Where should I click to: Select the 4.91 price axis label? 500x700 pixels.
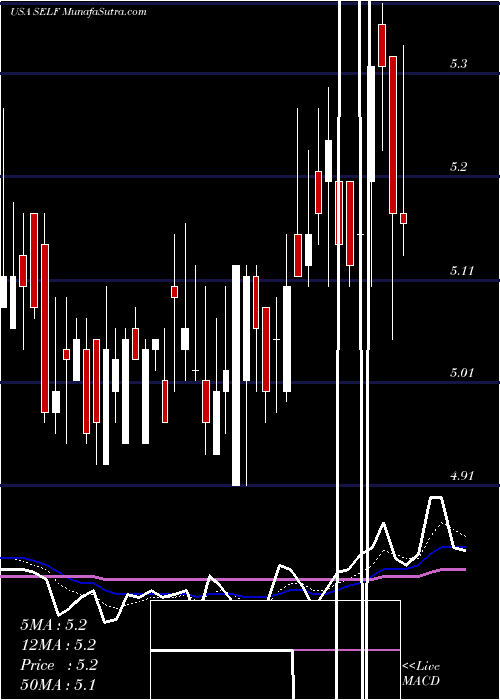pyautogui.click(x=462, y=476)
